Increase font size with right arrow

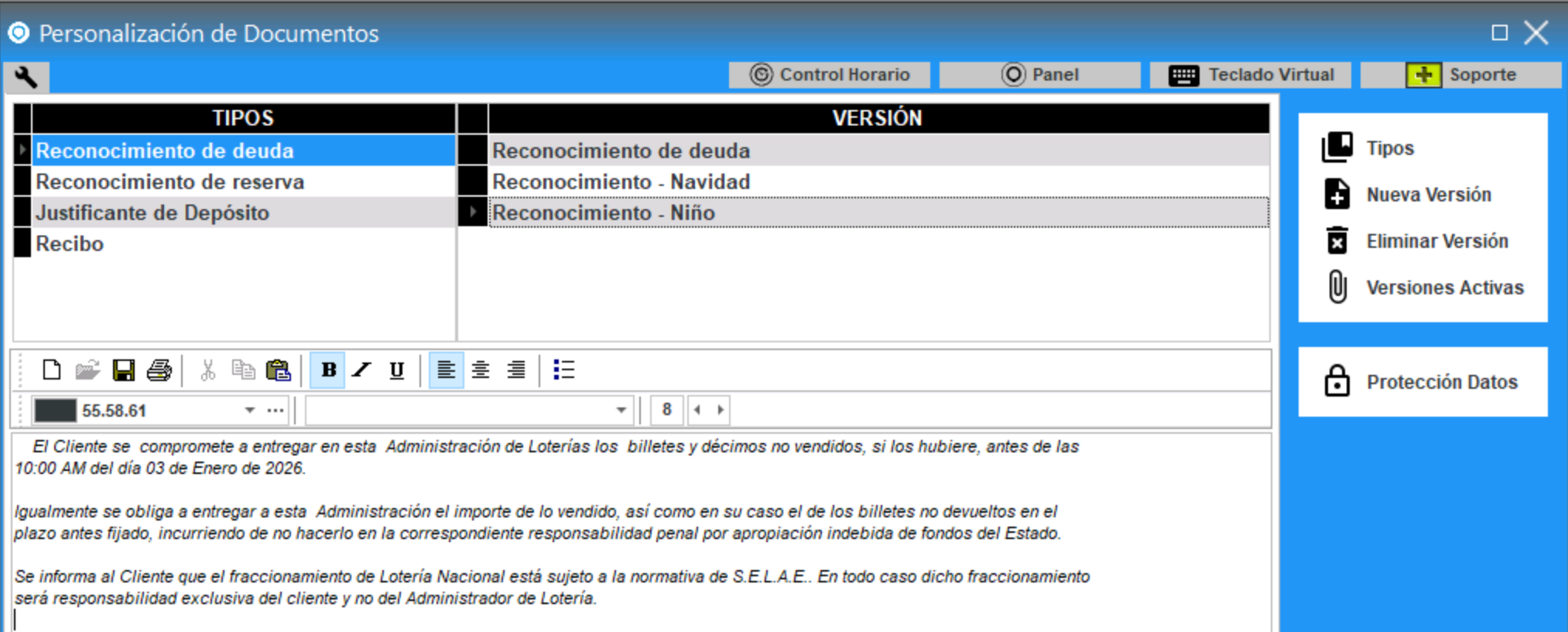[720, 410]
